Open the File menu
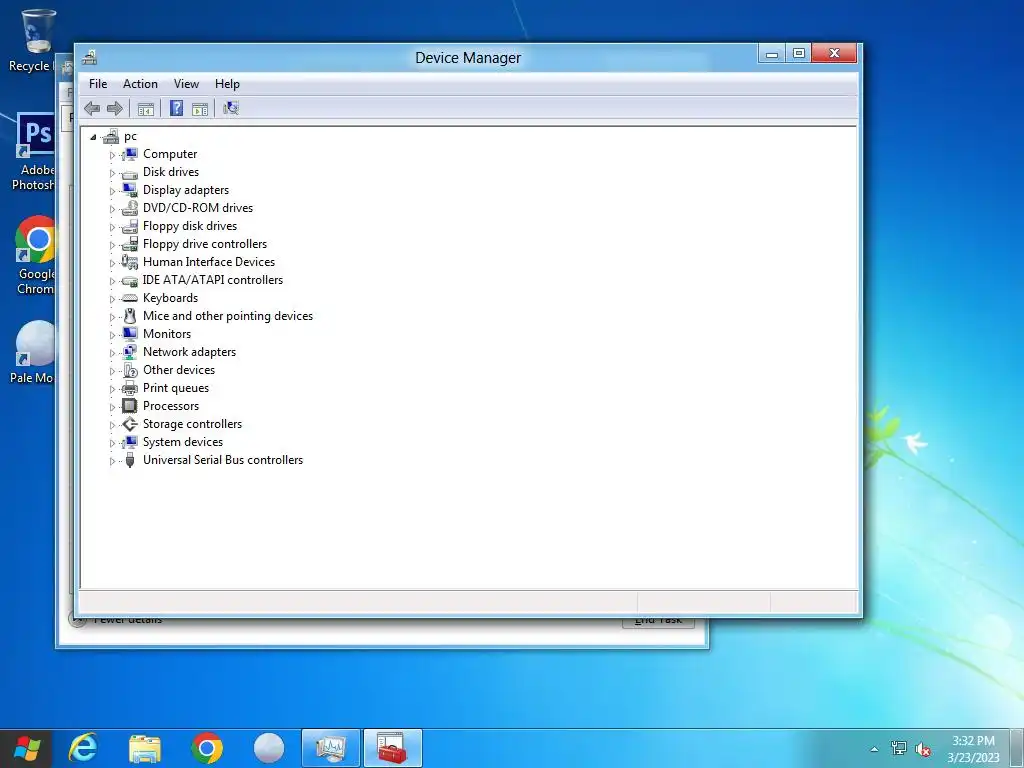The height and width of the screenshot is (768, 1024). click(x=98, y=84)
